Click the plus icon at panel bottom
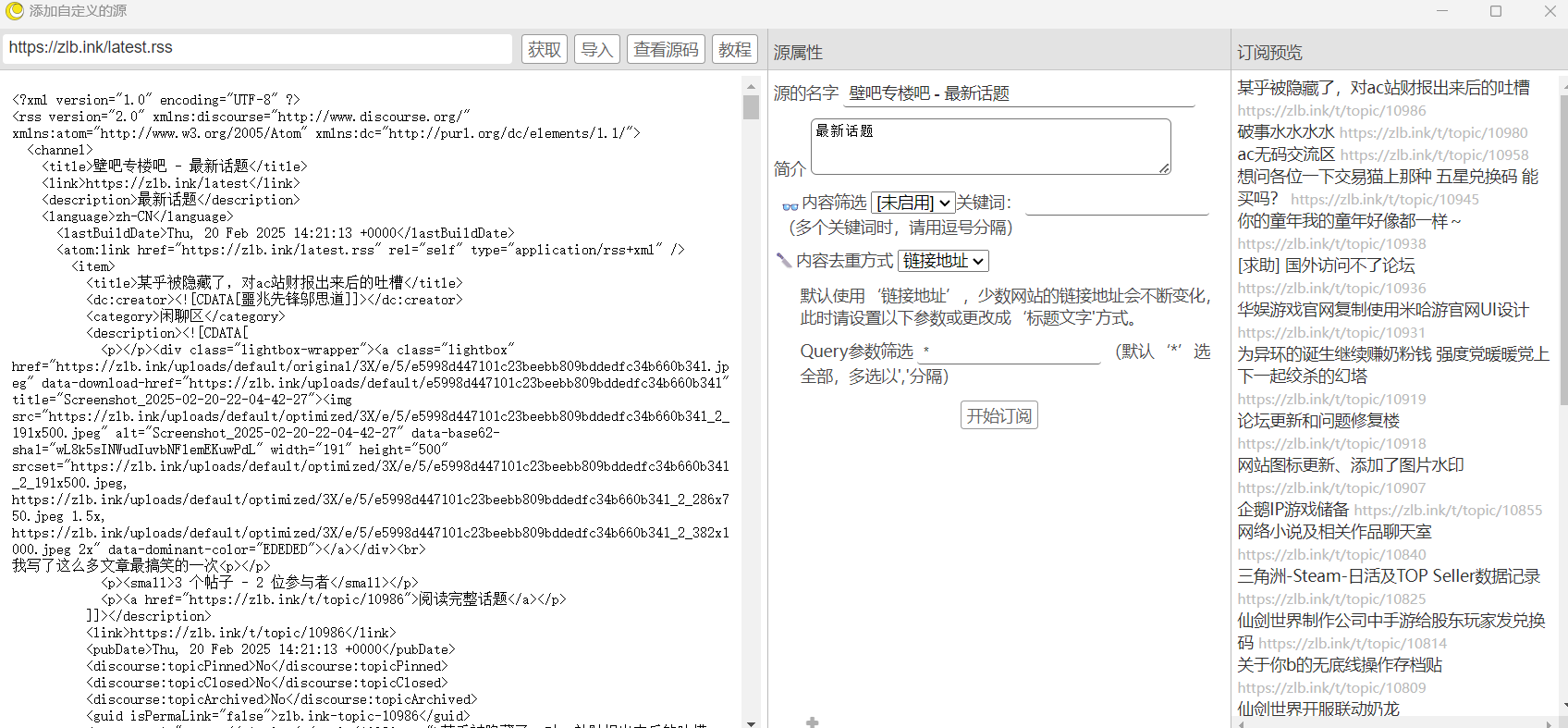The image size is (1568, 728). point(812,722)
